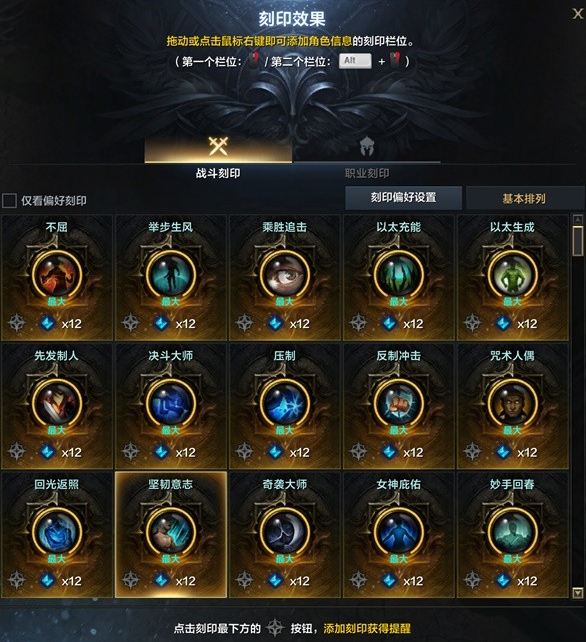586x642 pixels.
Task: Click scrollbar down arrow of engraving list
Action: coord(577,592)
